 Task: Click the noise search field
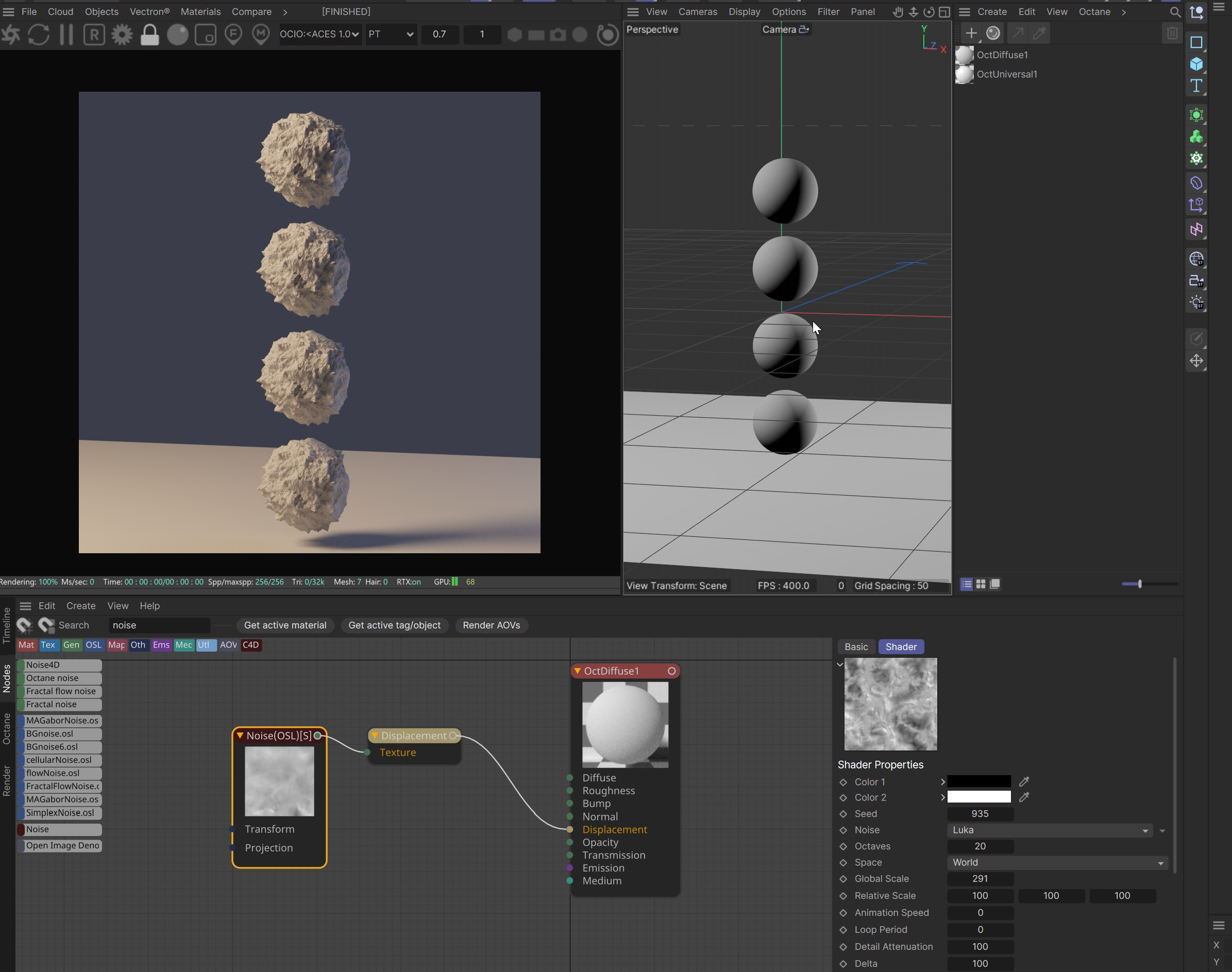(x=159, y=625)
